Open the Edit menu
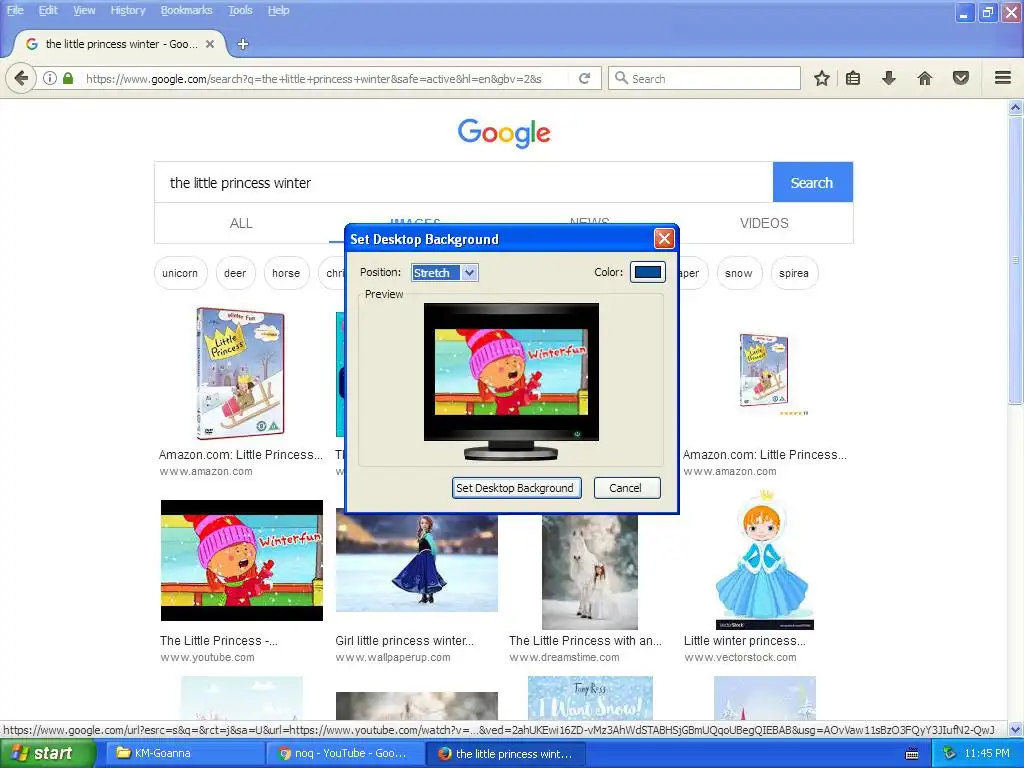Screen dimensions: 1024x768 48,10
